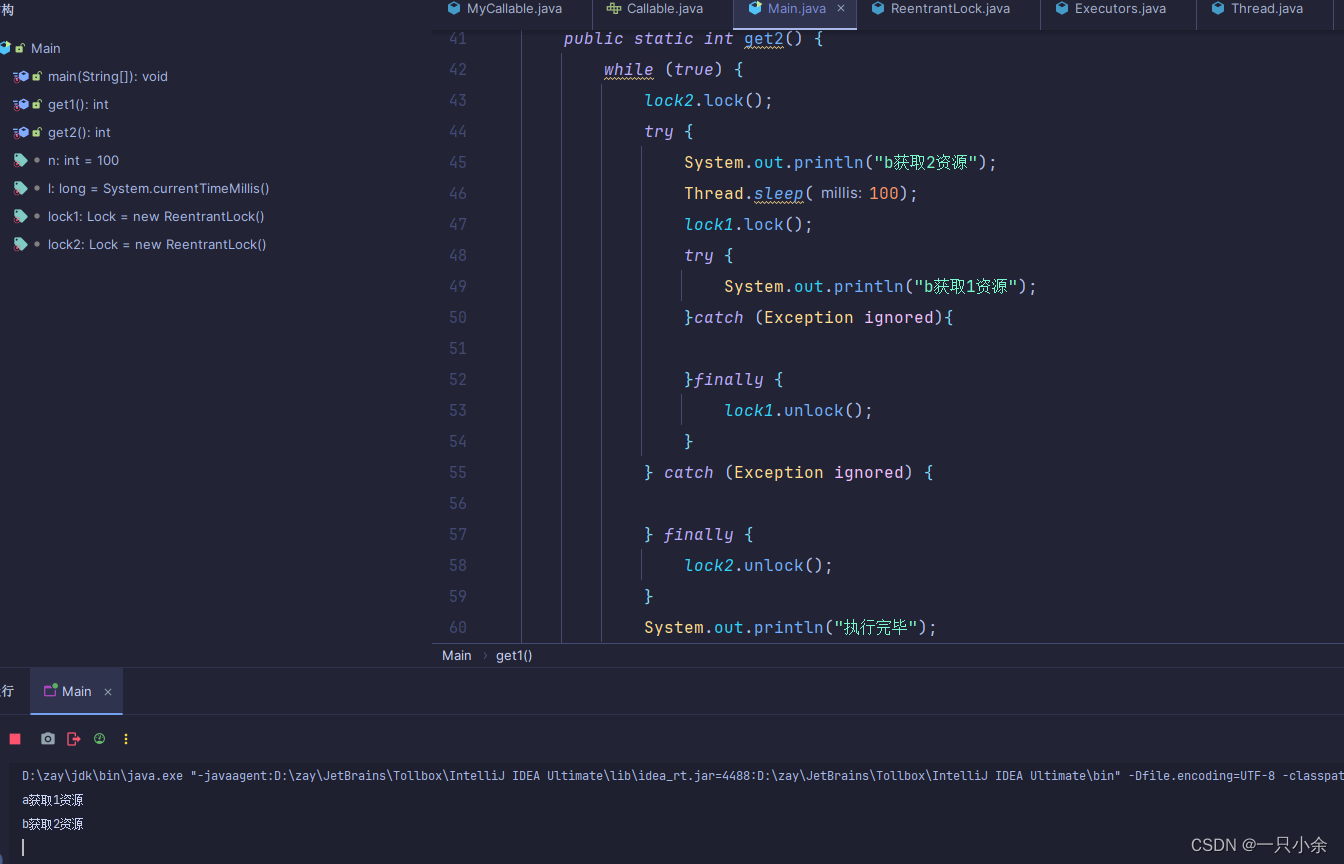
Task: Click the method icon beside get1()
Action: [x=22, y=104]
